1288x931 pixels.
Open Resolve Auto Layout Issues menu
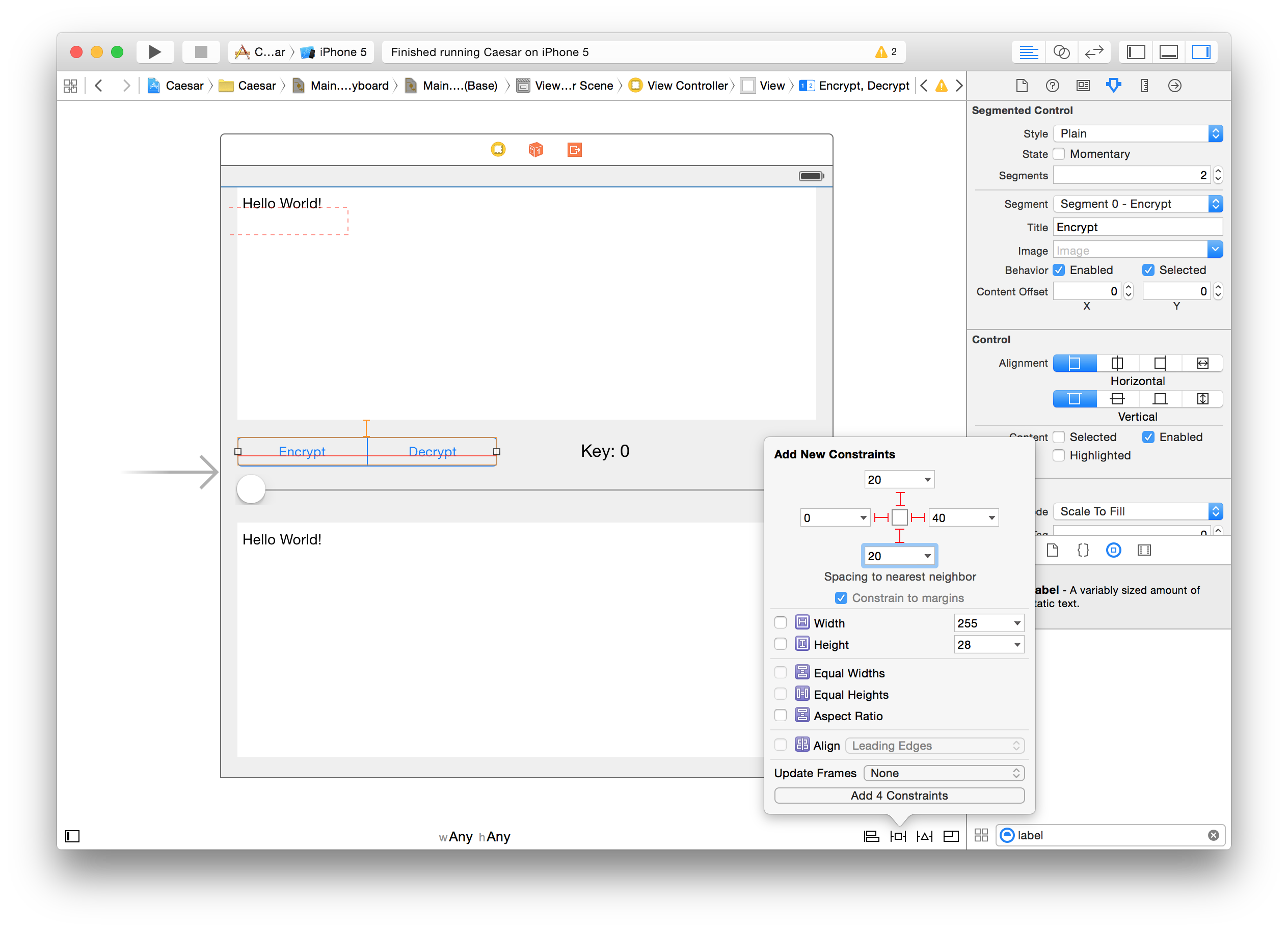tap(925, 836)
